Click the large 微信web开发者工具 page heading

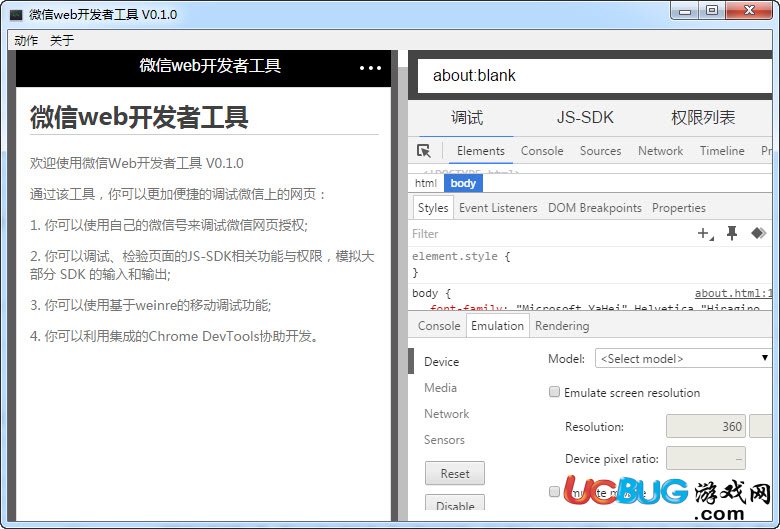139,117
